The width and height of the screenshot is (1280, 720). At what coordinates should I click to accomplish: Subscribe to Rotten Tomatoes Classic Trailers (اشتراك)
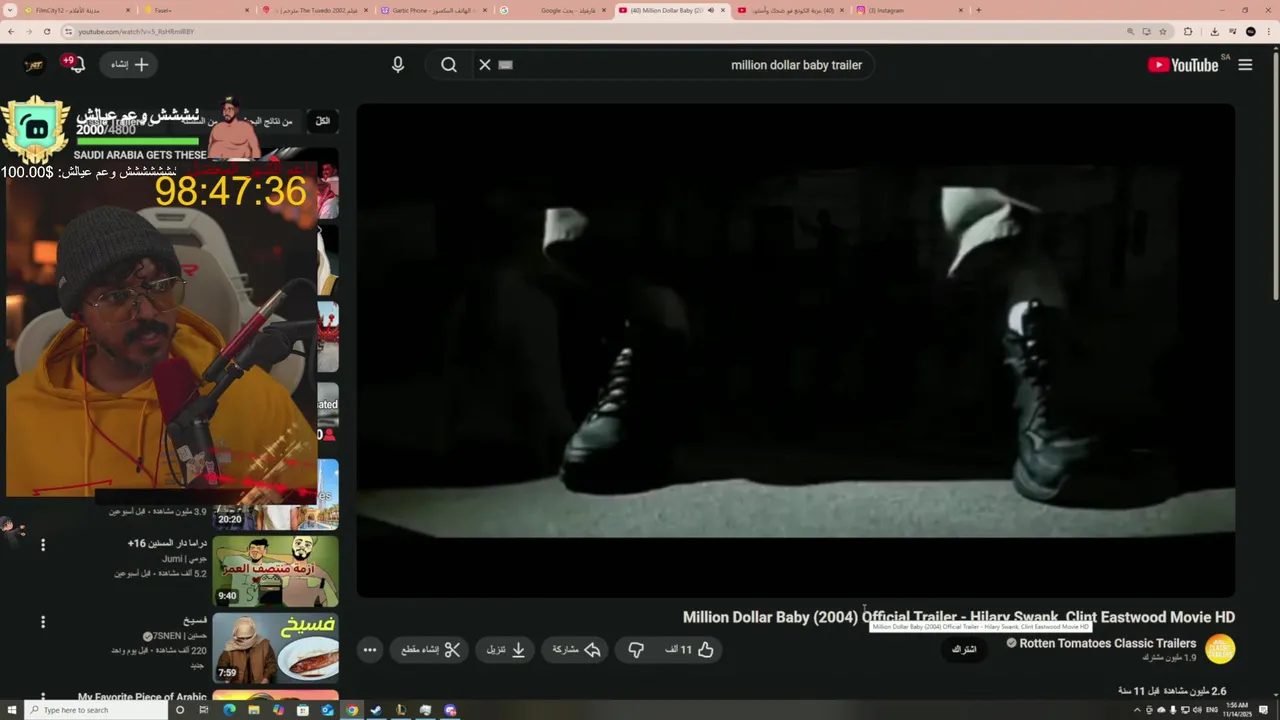coord(964,650)
